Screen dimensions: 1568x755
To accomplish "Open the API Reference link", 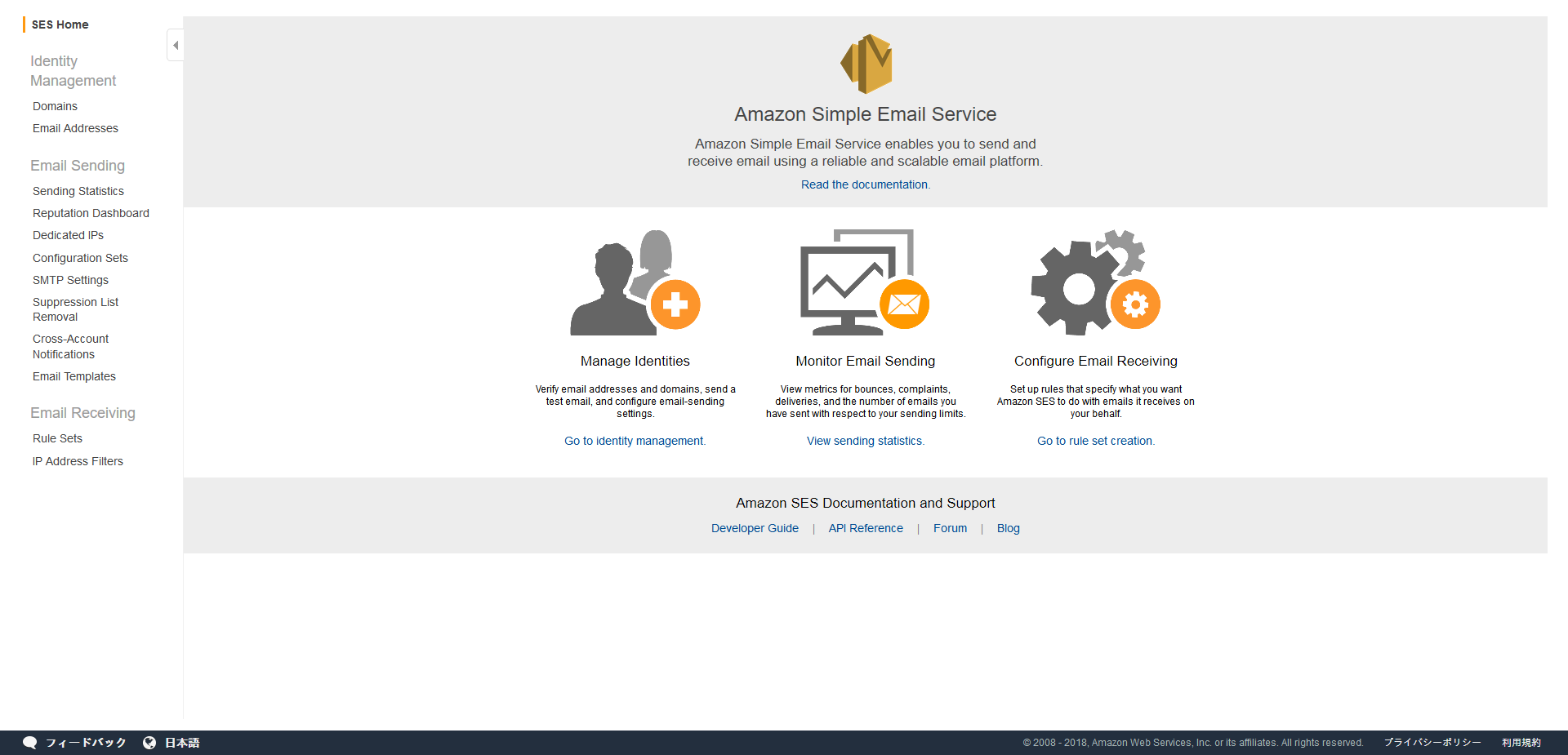I will click(x=866, y=528).
